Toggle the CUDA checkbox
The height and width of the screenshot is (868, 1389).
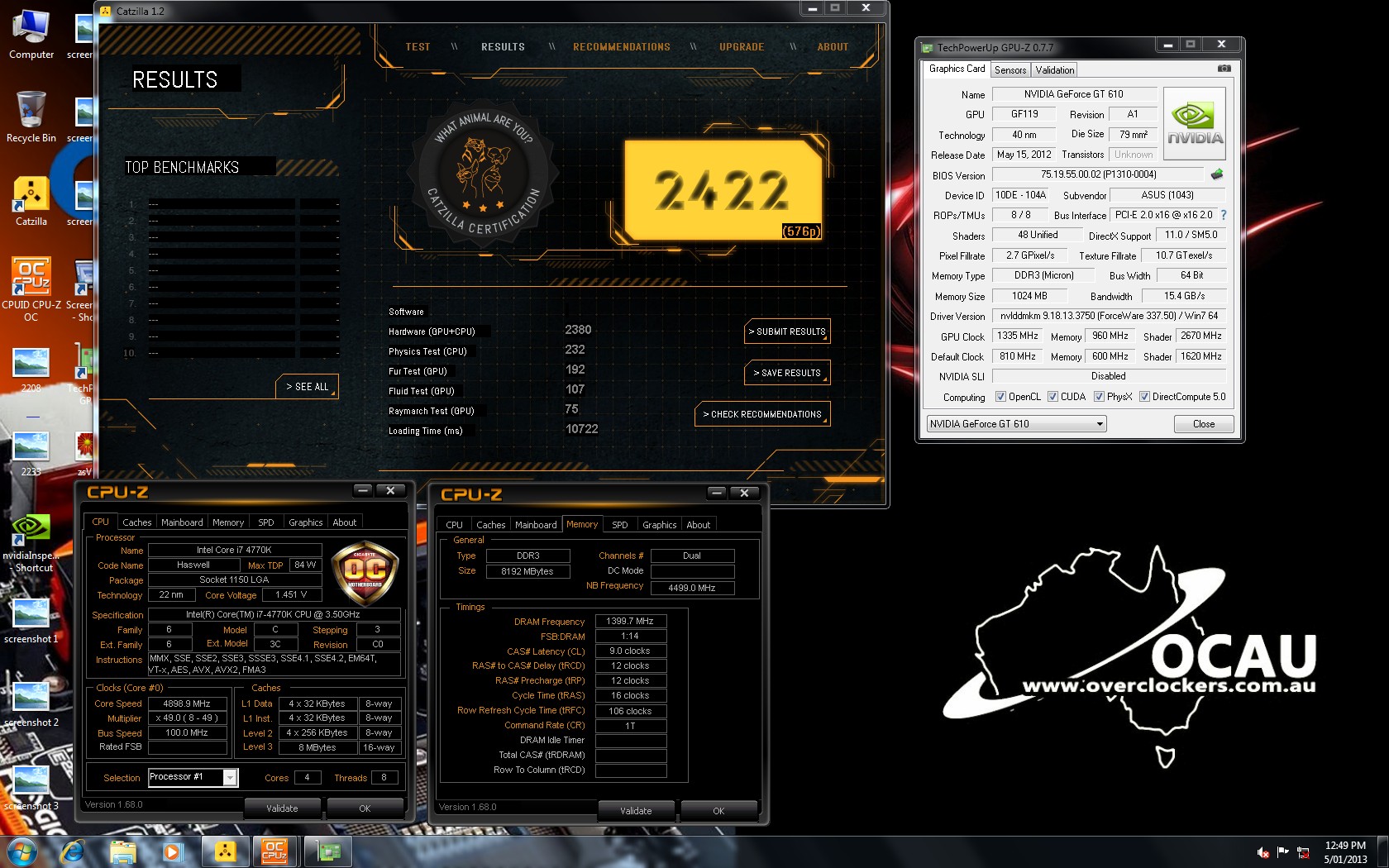pyautogui.click(x=1052, y=397)
